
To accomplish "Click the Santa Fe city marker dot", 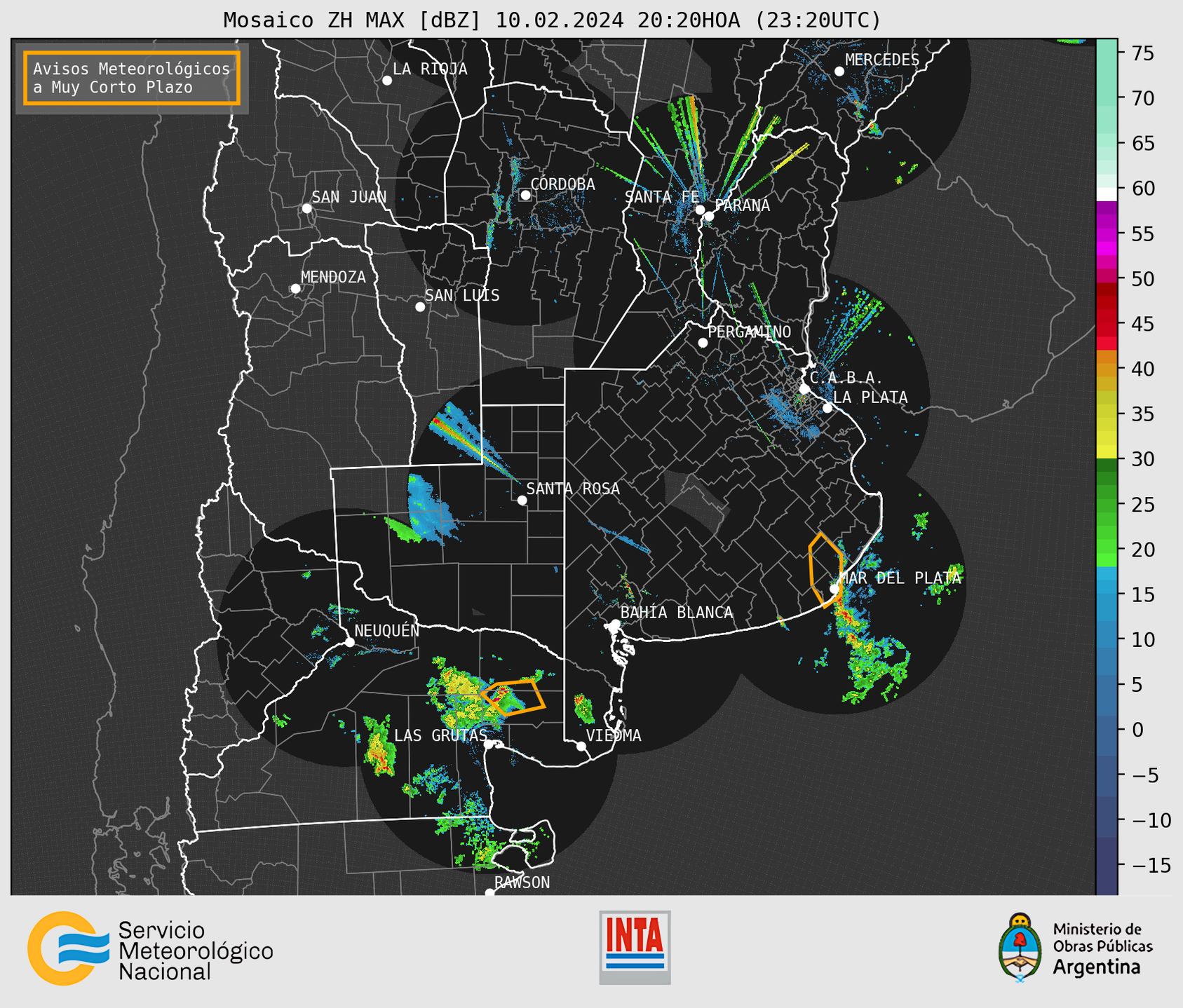I will coord(700,210).
